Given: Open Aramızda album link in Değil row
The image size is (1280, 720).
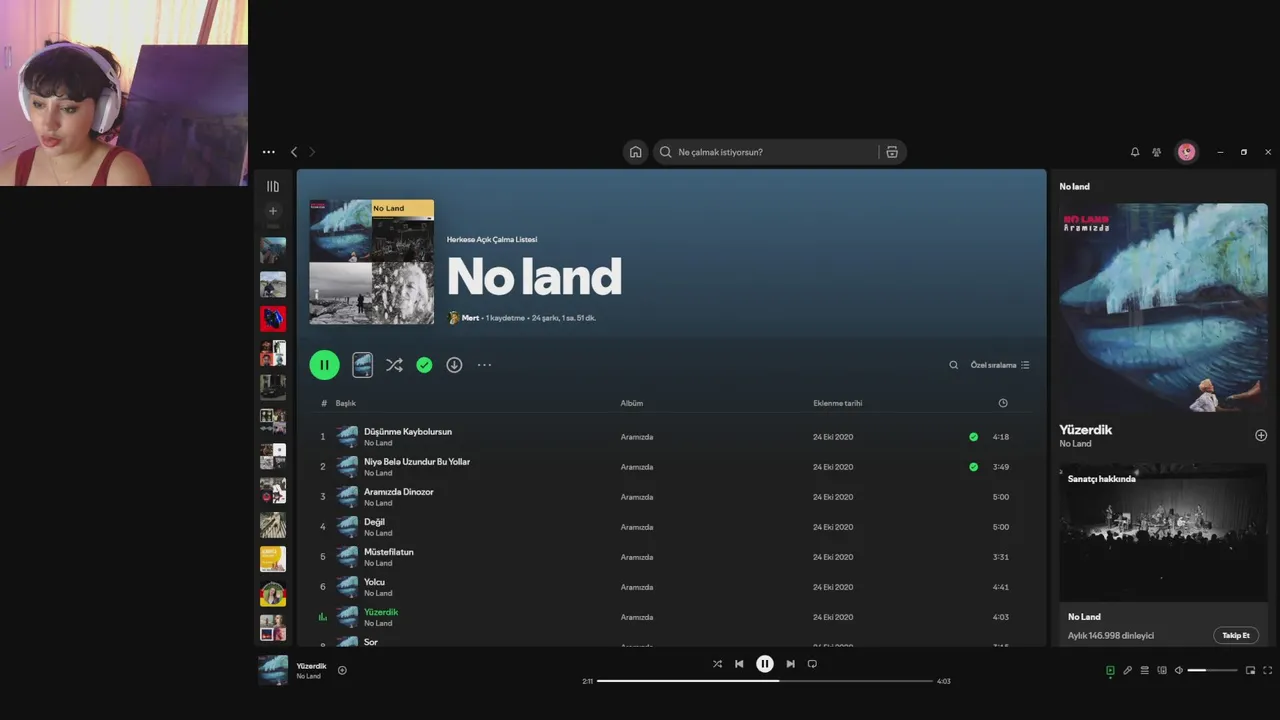Looking at the screenshot, I should point(636,527).
